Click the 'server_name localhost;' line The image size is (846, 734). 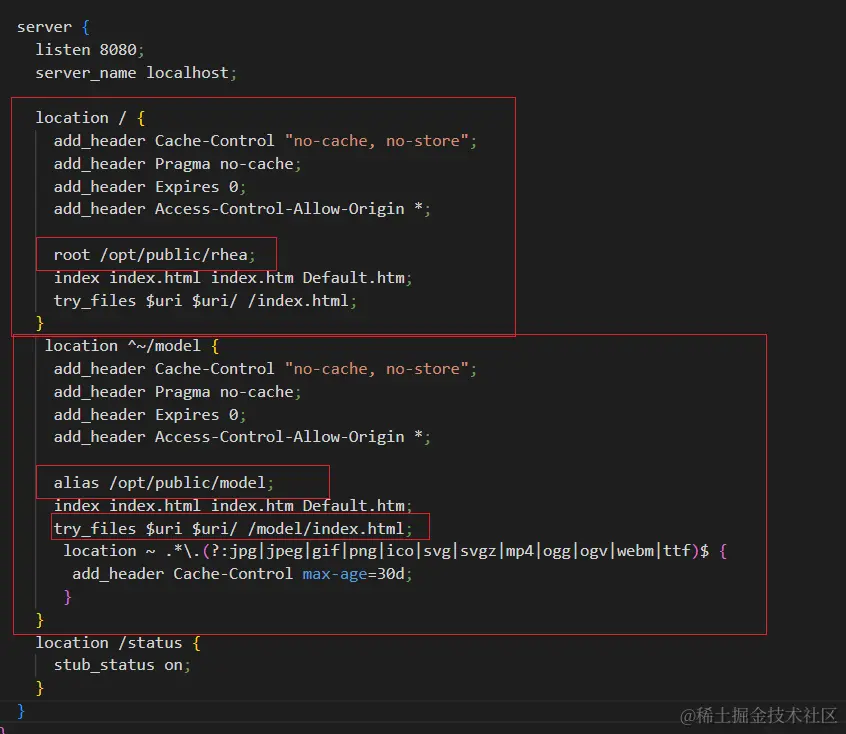point(136,73)
